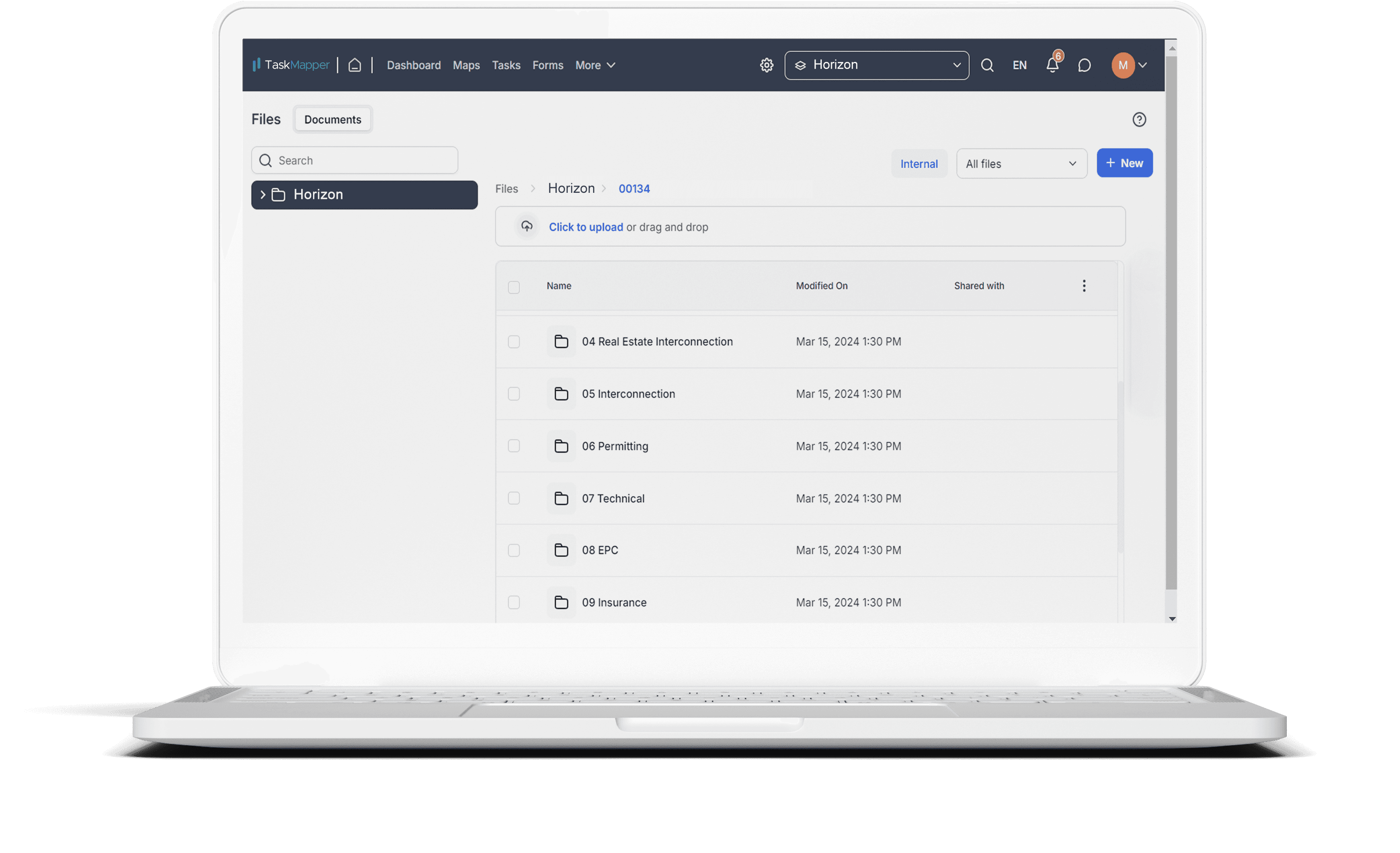Viewport: 1400px width, 853px height.
Task: Click the three-dot options menu icon
Action: click(x=1084, y=286)
